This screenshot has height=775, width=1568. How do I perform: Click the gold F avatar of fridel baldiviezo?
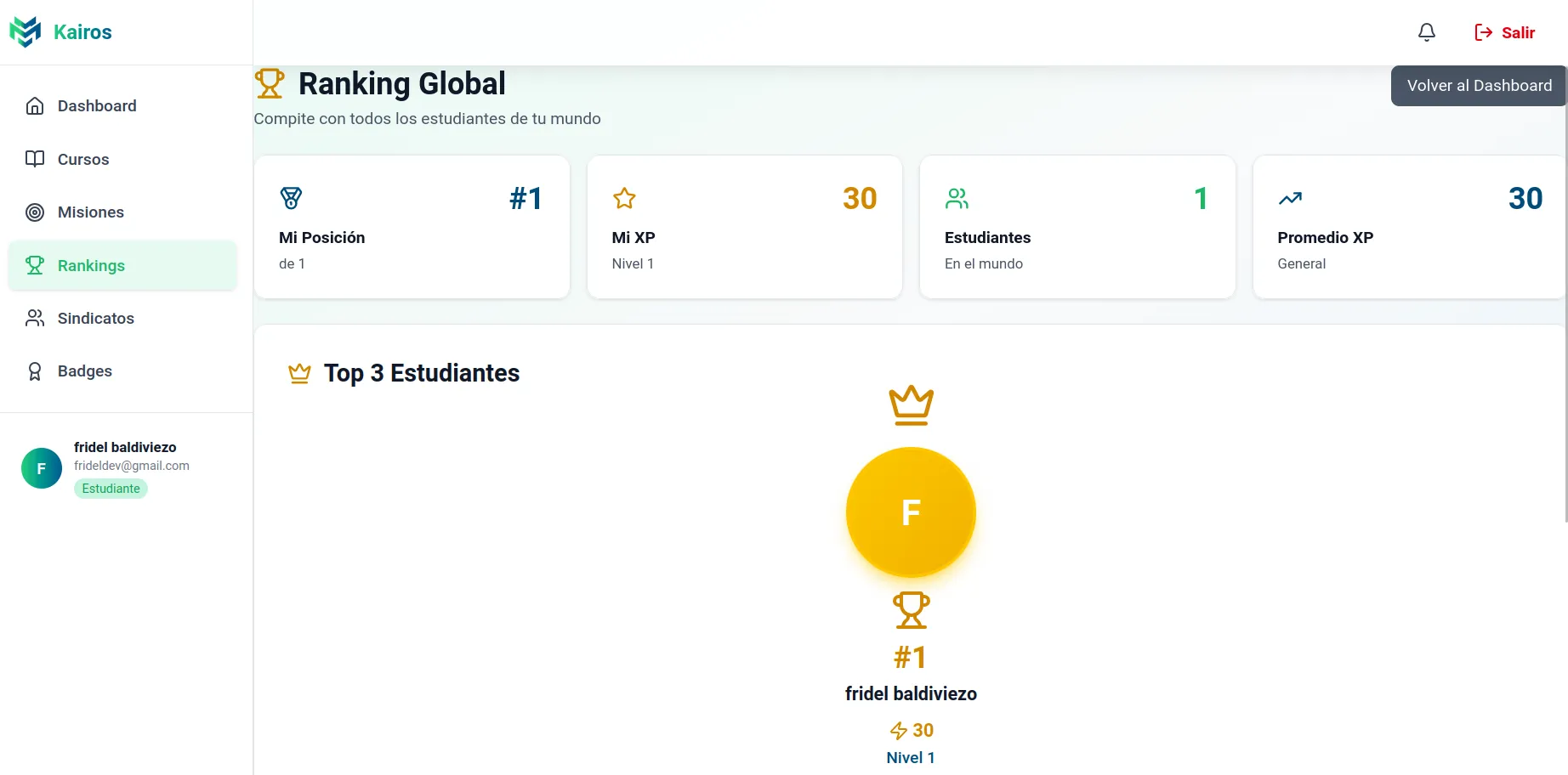pyautogui.click(x=911, y=512)
